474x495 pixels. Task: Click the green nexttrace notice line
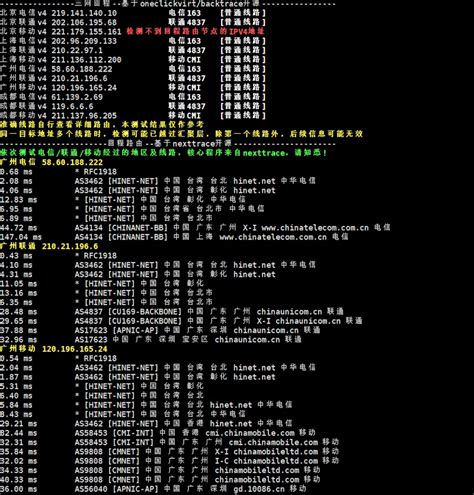pyautogui.click(x=163, y=153)
